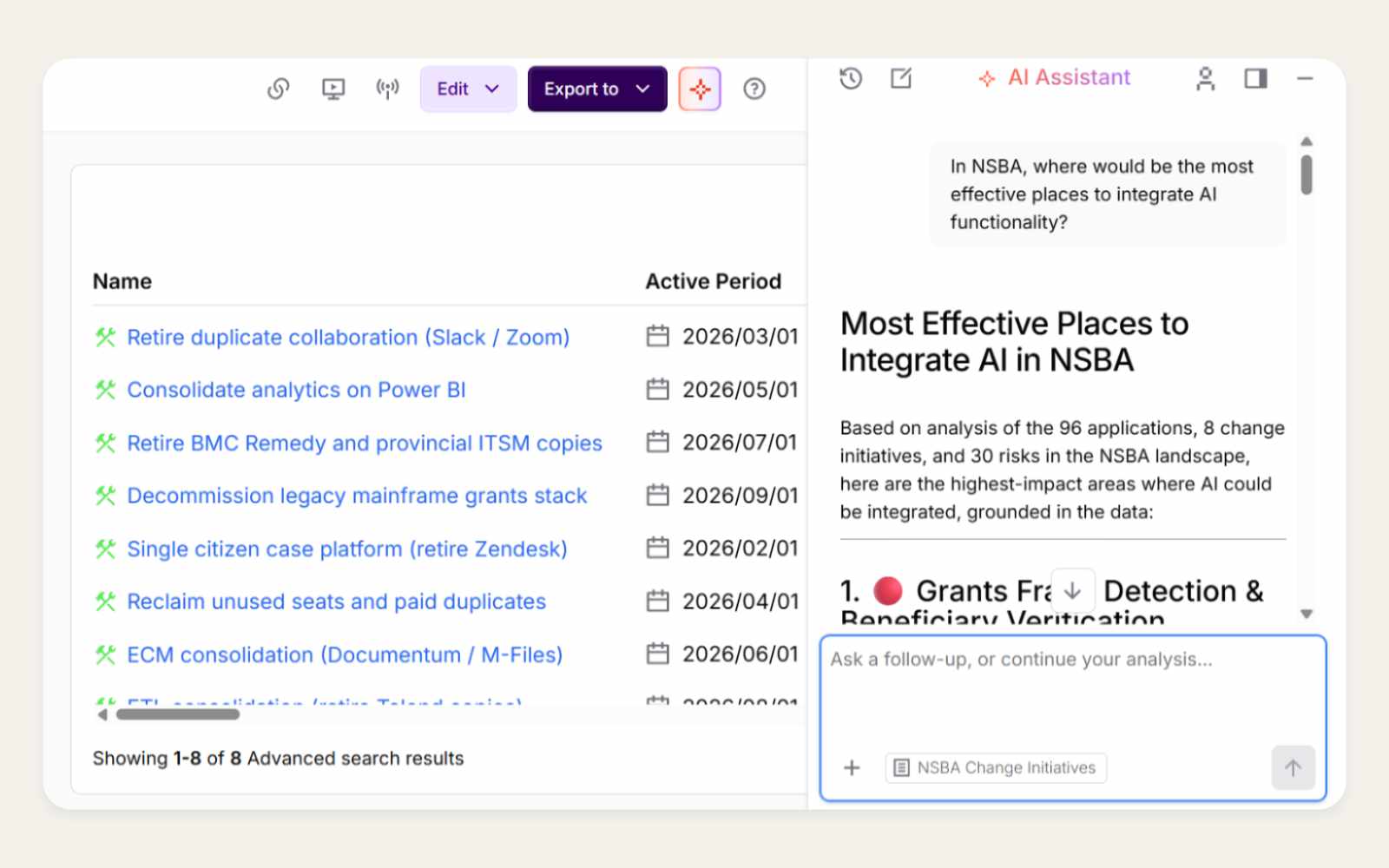Viewport: 1389px width, 868px height.
Task: Select the 2026/07/01 date value
Action: point(741,442)
